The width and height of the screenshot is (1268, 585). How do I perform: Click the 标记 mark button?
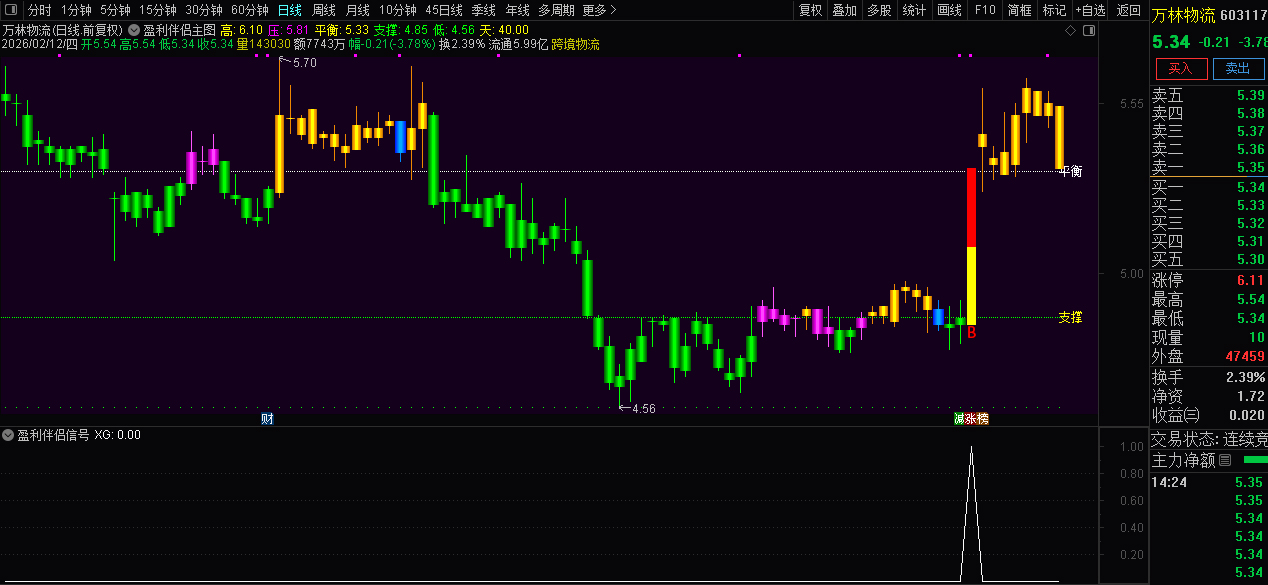point(1054,10)
